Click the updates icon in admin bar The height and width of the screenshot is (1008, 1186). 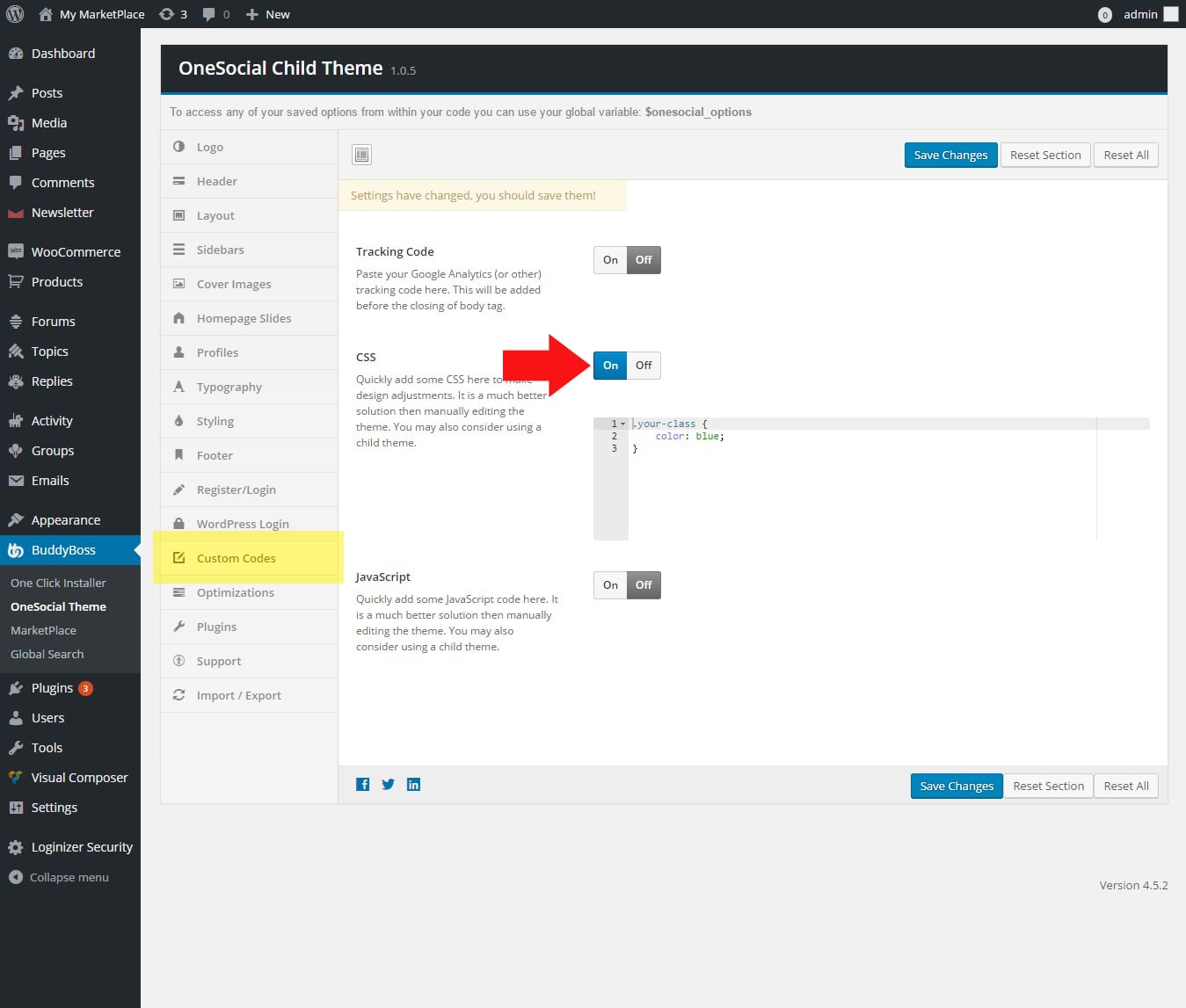pyautogui.click(x=172, y=14)
